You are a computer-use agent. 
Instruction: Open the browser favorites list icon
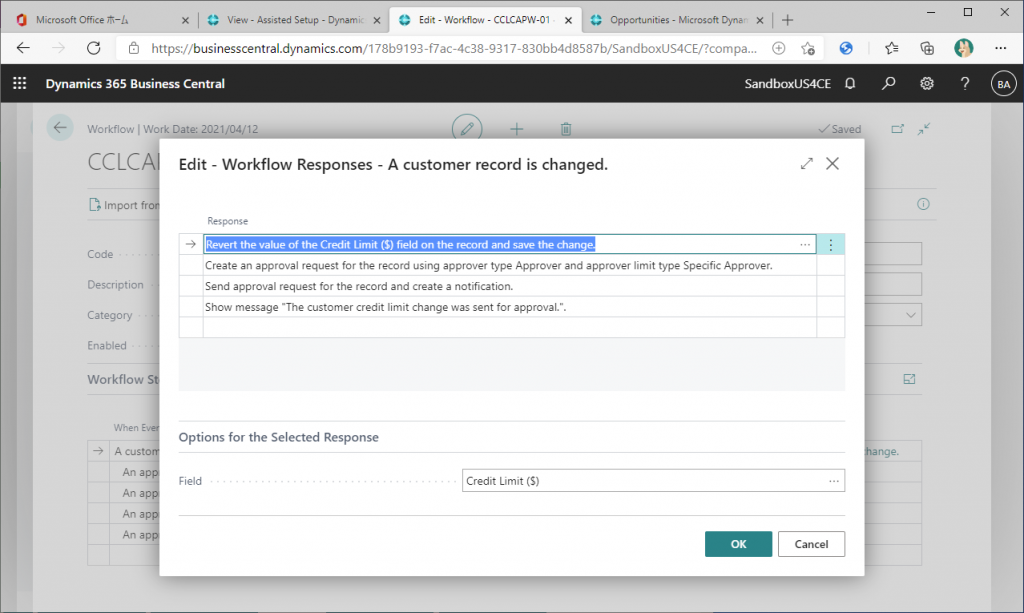(891, 48)
